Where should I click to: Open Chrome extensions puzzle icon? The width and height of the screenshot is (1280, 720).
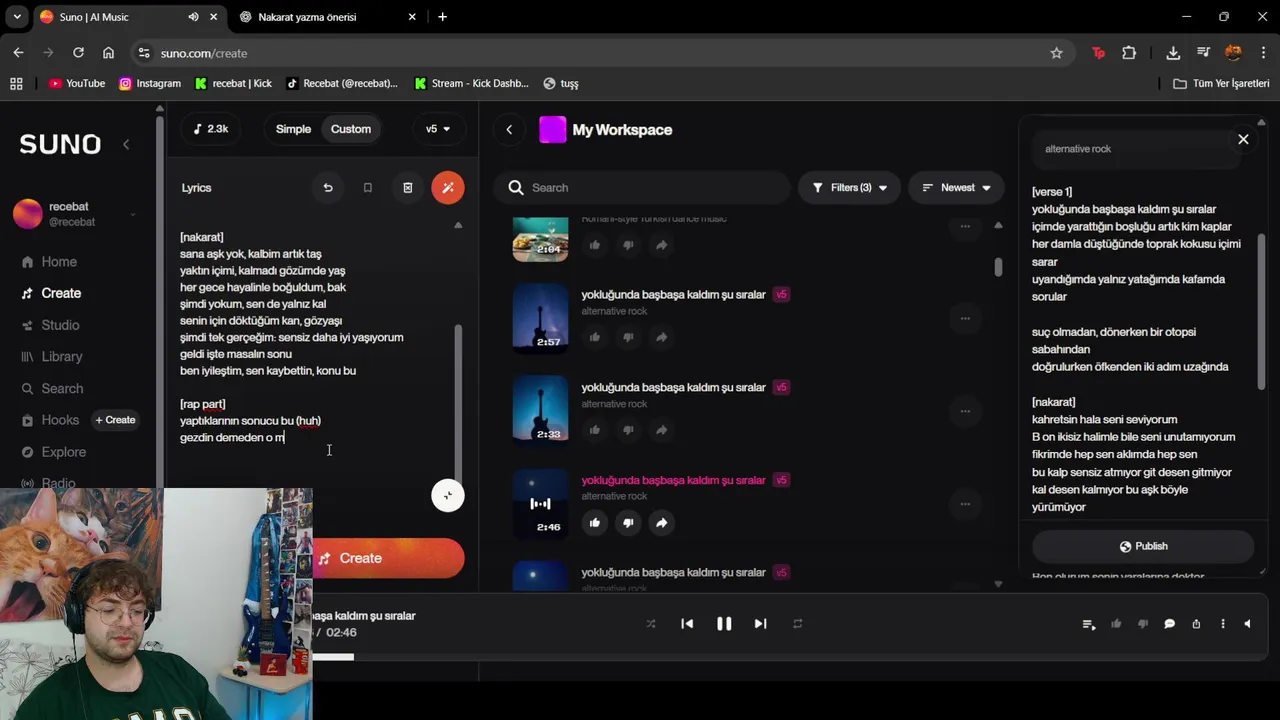point(1129,53)
